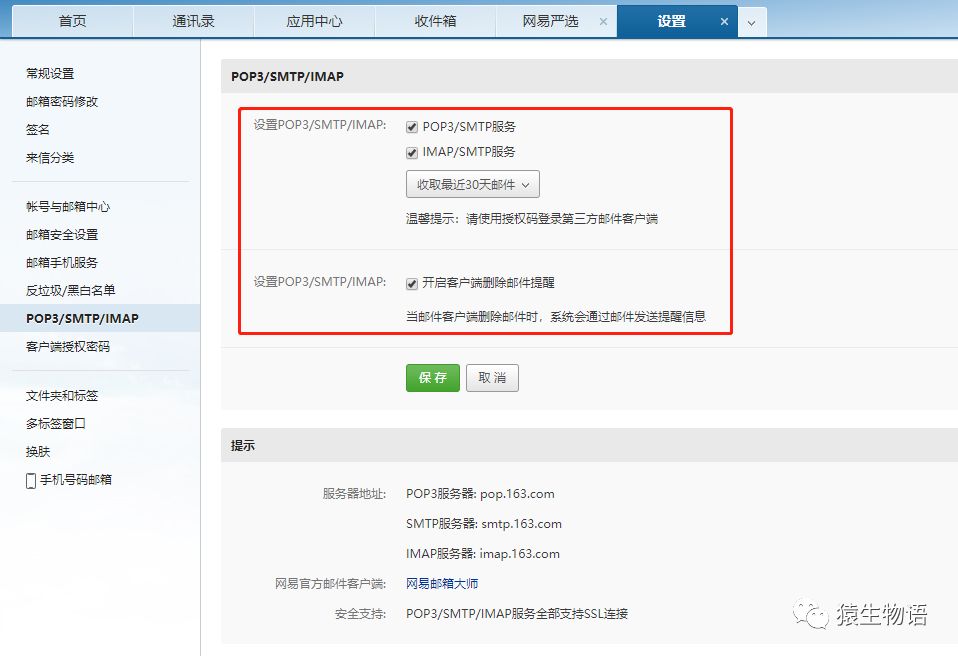Open 手机号码邮箱 in the sidebar
958x656 pixels.
coord(76,479)
